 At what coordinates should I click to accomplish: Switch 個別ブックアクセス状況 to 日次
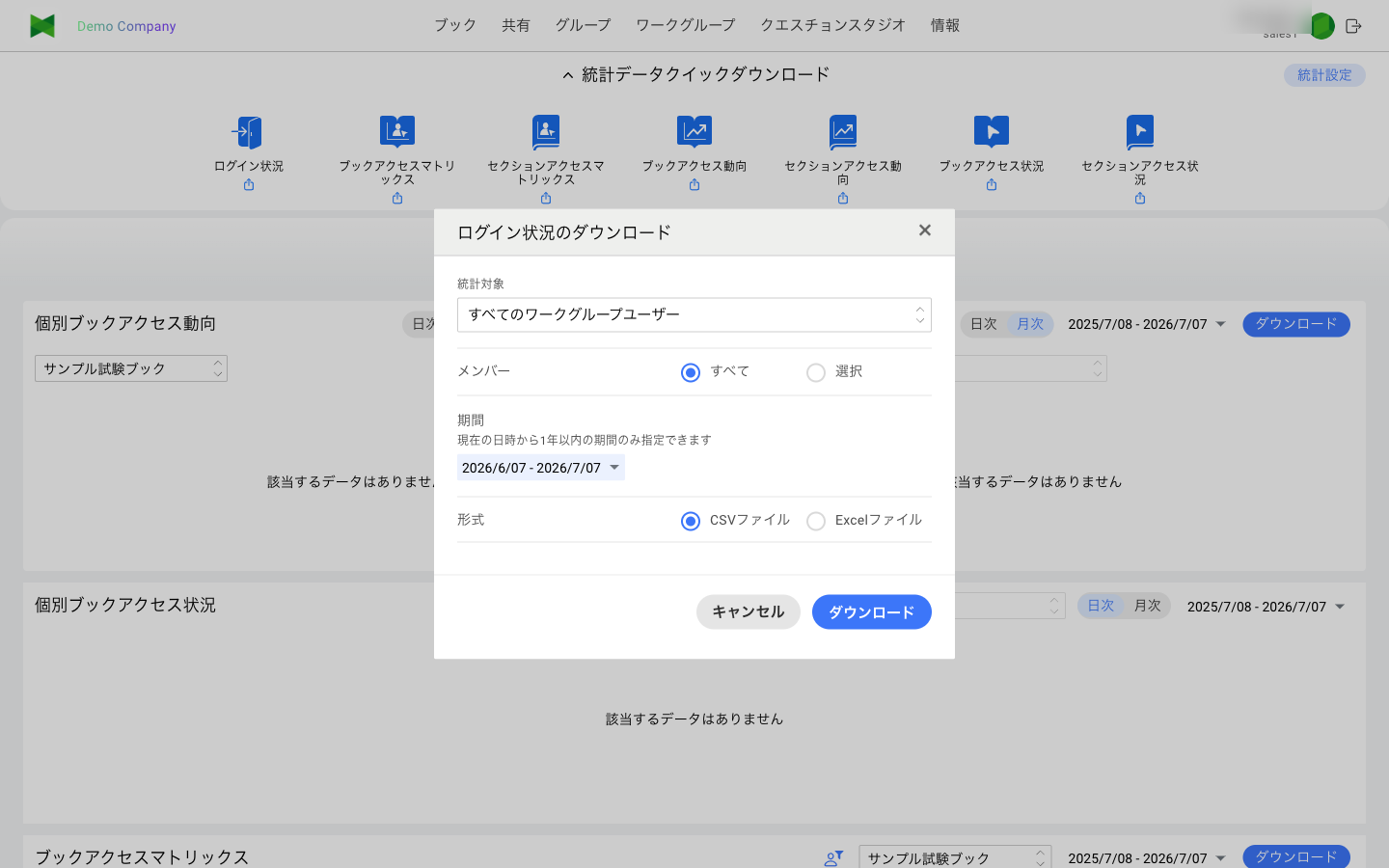click(x=1101, y=606)
